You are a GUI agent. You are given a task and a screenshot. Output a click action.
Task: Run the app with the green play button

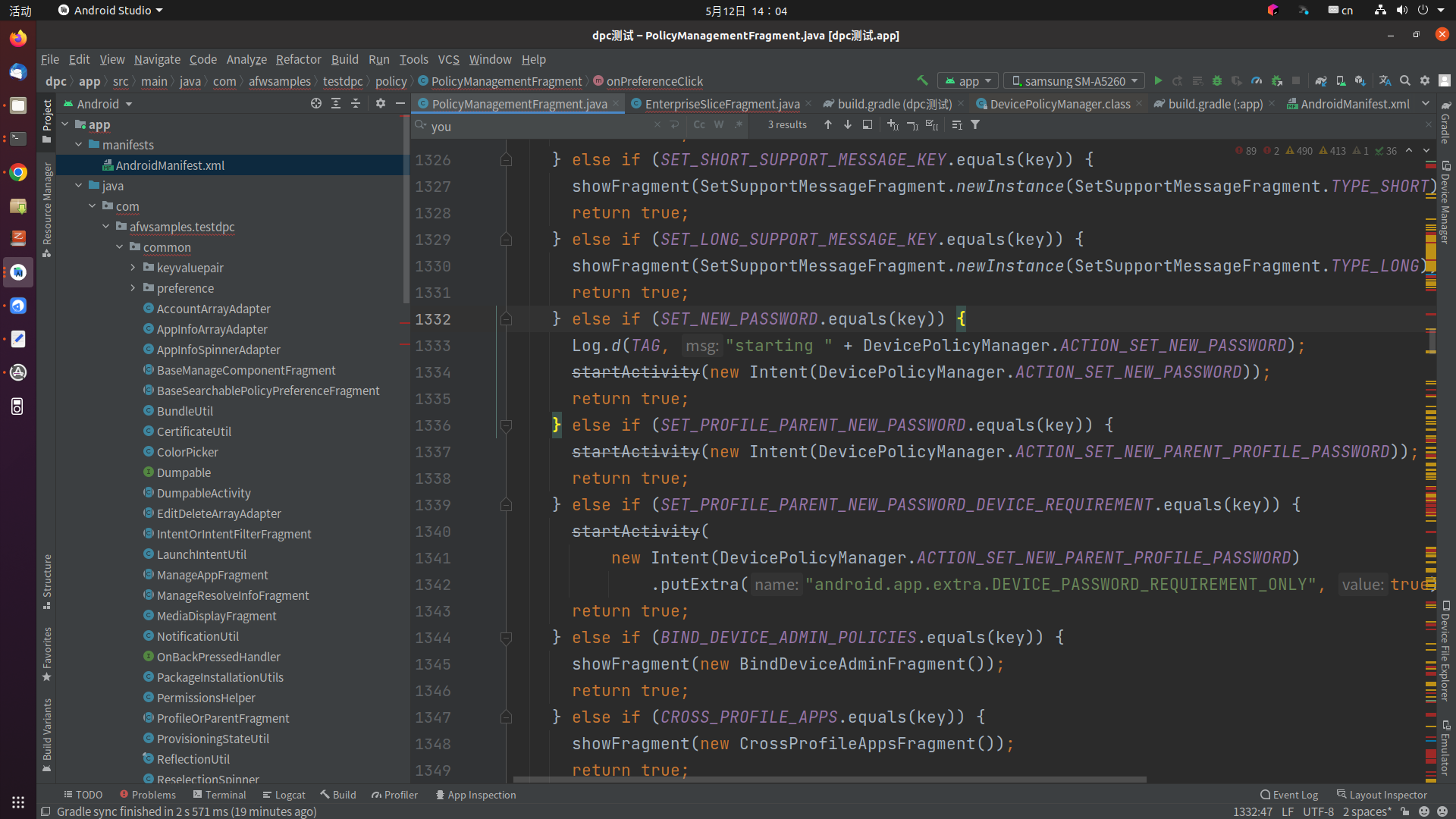point(1158,81)
